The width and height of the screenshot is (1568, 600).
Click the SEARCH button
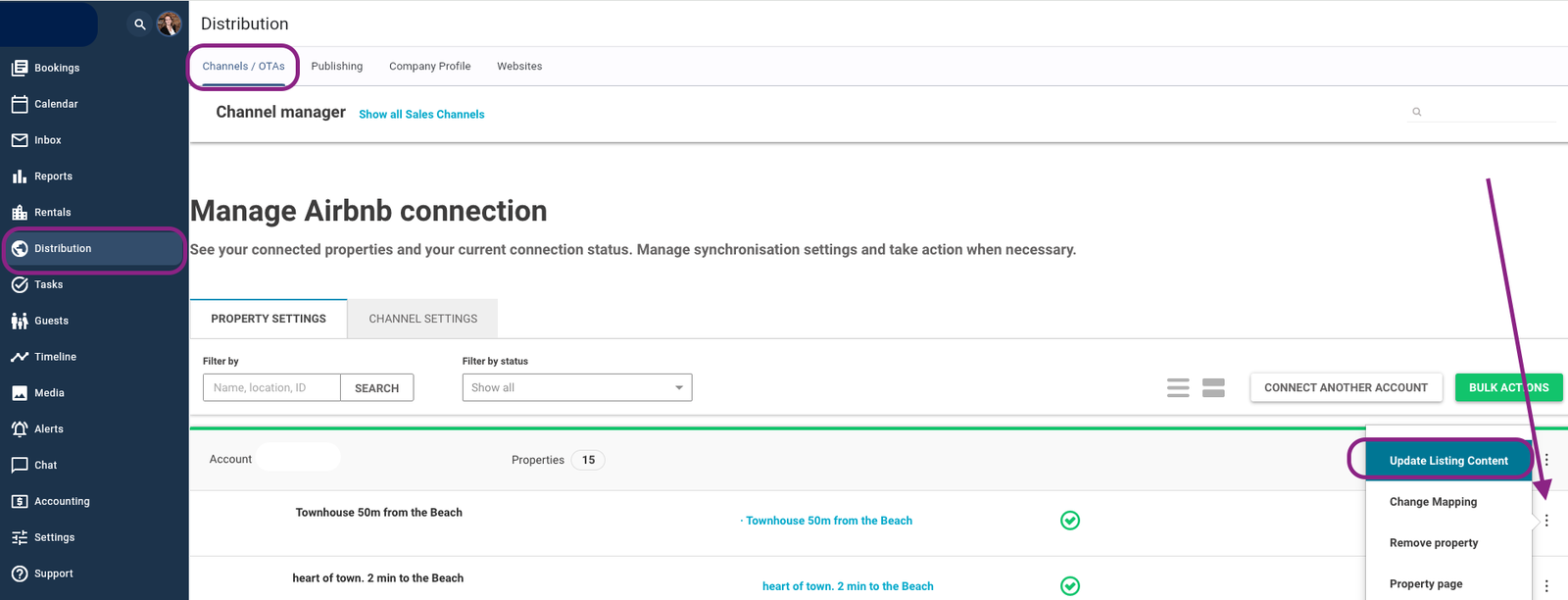tap(376, 387)
